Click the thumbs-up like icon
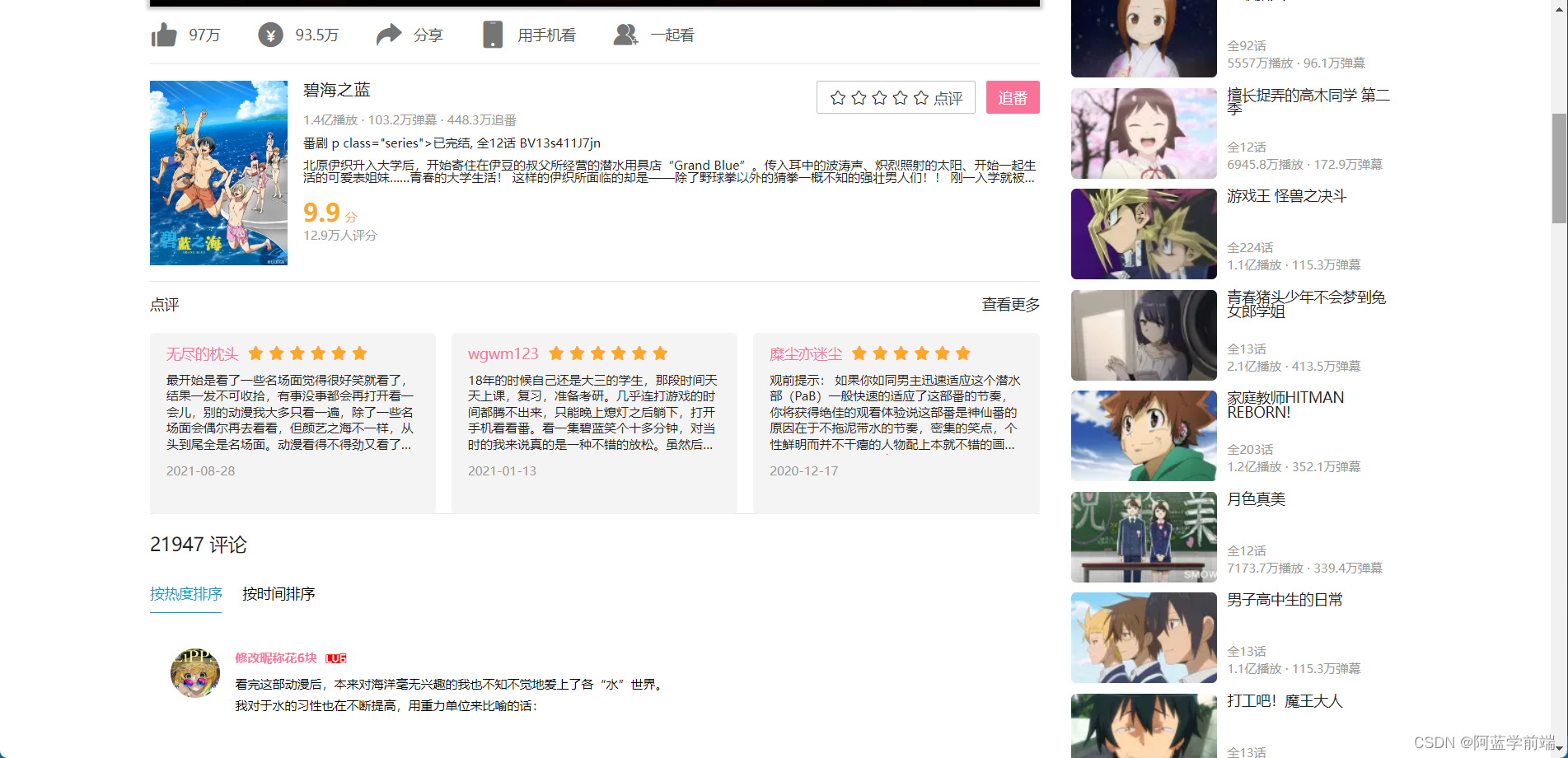Viewport: 1568px width, 758px height. click(x=165, y=35)
